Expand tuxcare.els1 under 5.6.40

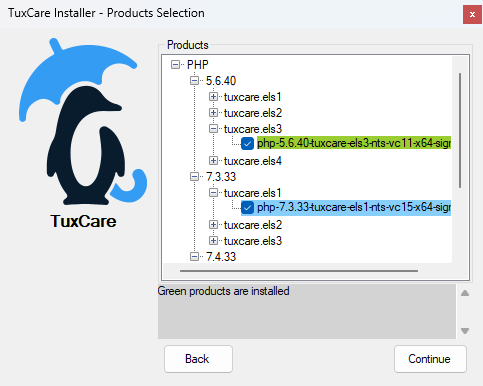(x=213, y=97)
